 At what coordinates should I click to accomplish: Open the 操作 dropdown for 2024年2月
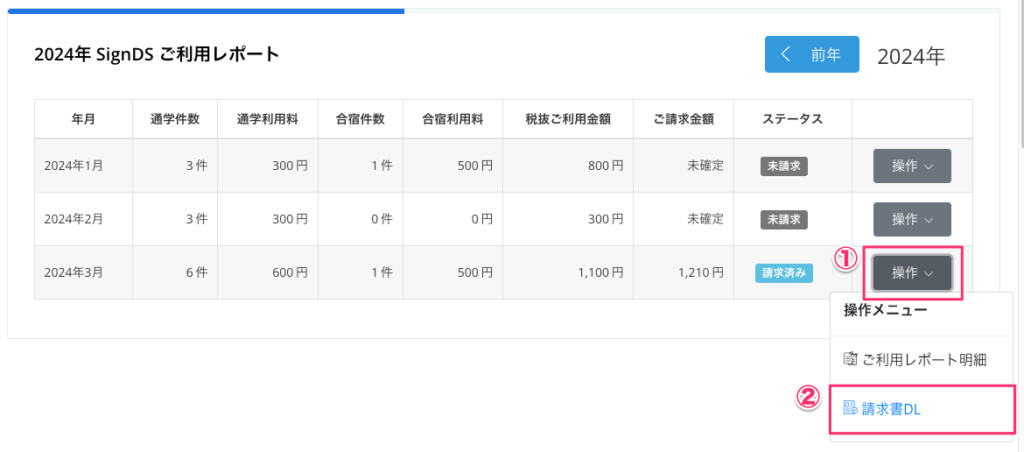[x=911, y=219]
